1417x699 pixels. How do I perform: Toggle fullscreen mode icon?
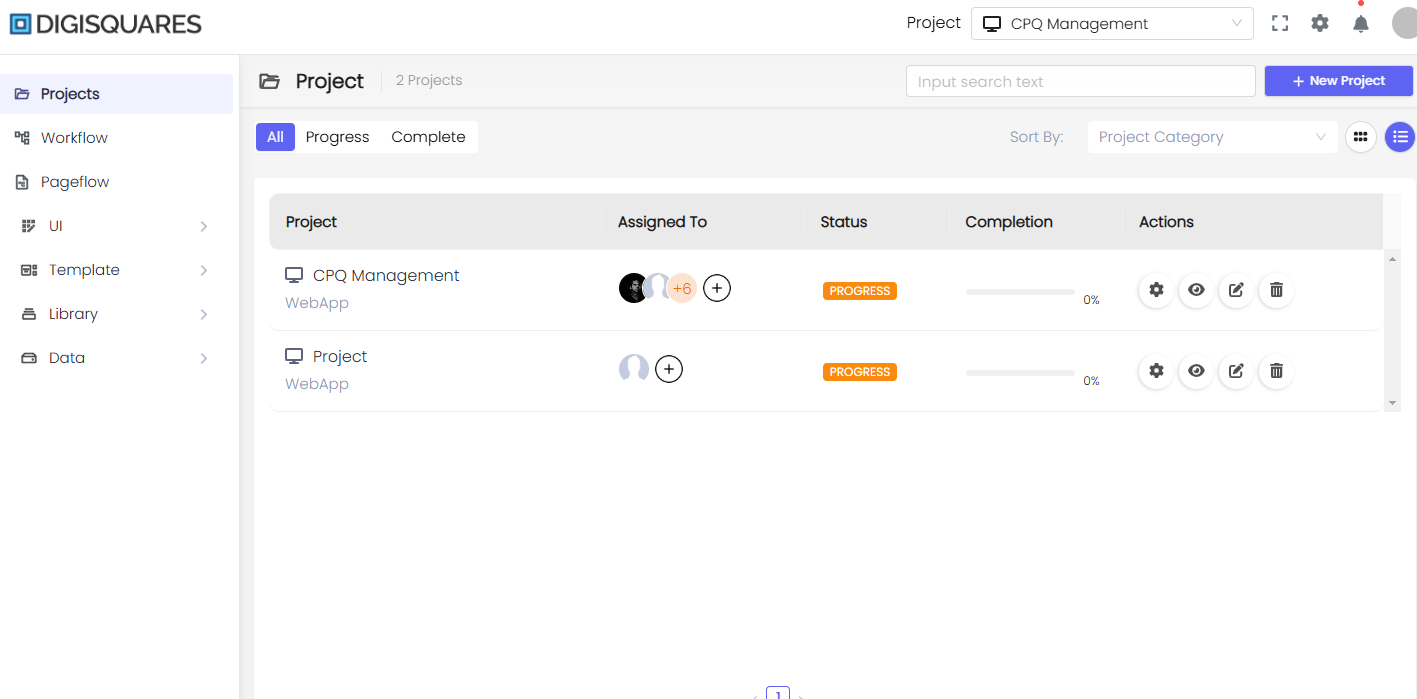tap(1280, 23)
